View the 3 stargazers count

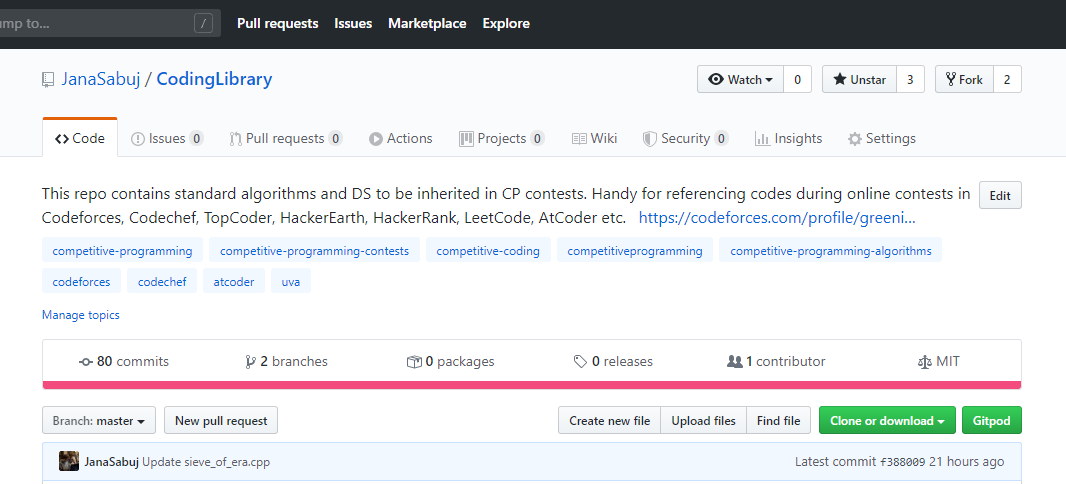point(910,80)
